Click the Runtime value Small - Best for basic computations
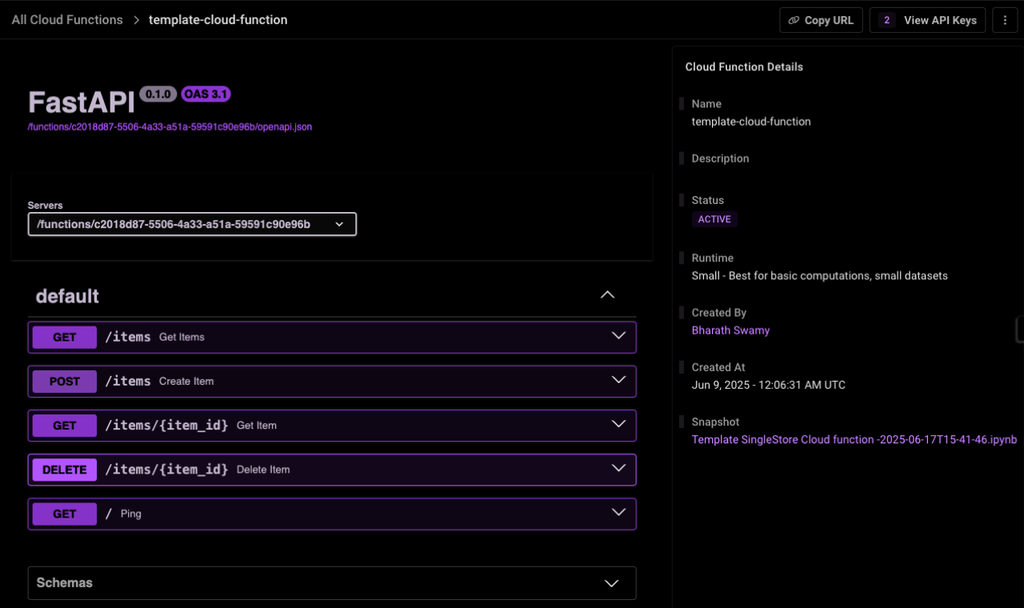 (820, 276)
